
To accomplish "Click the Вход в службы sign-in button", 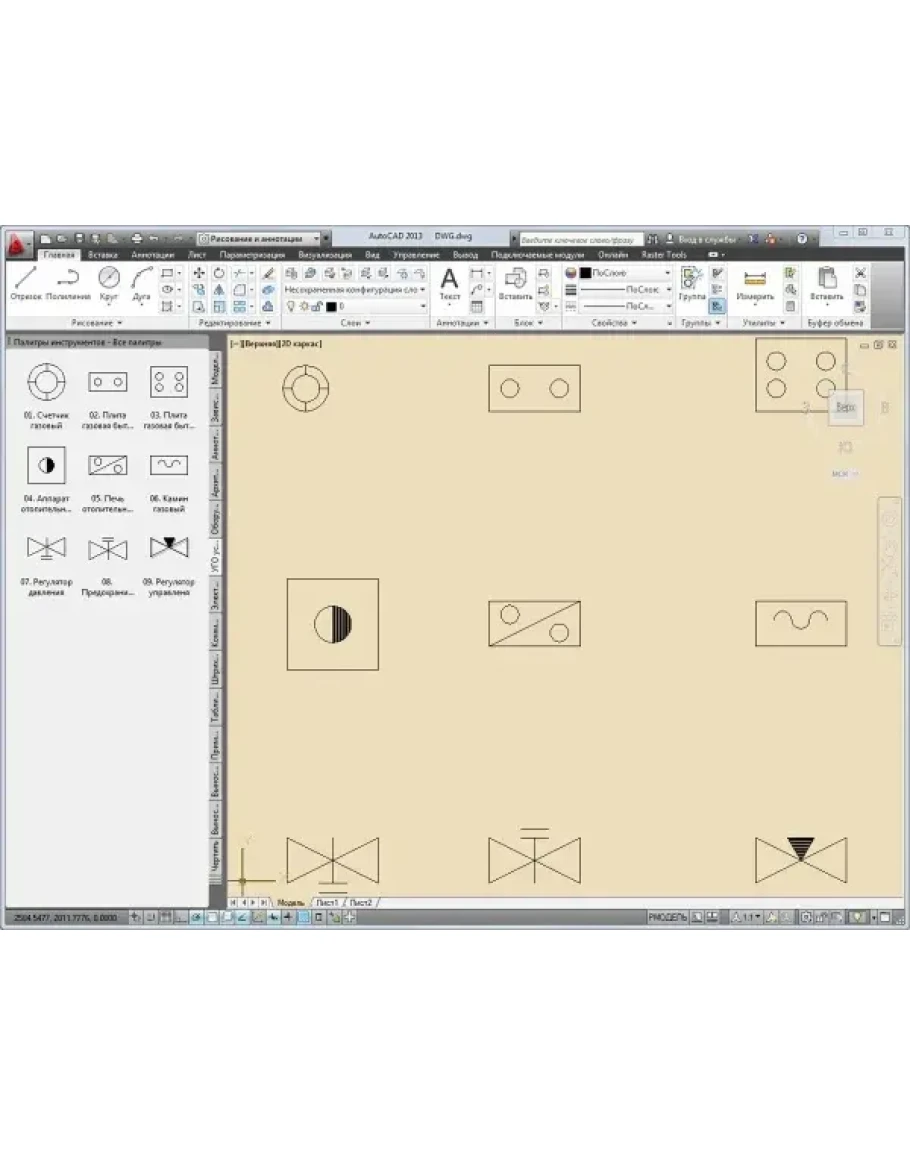I will point(707,240).
